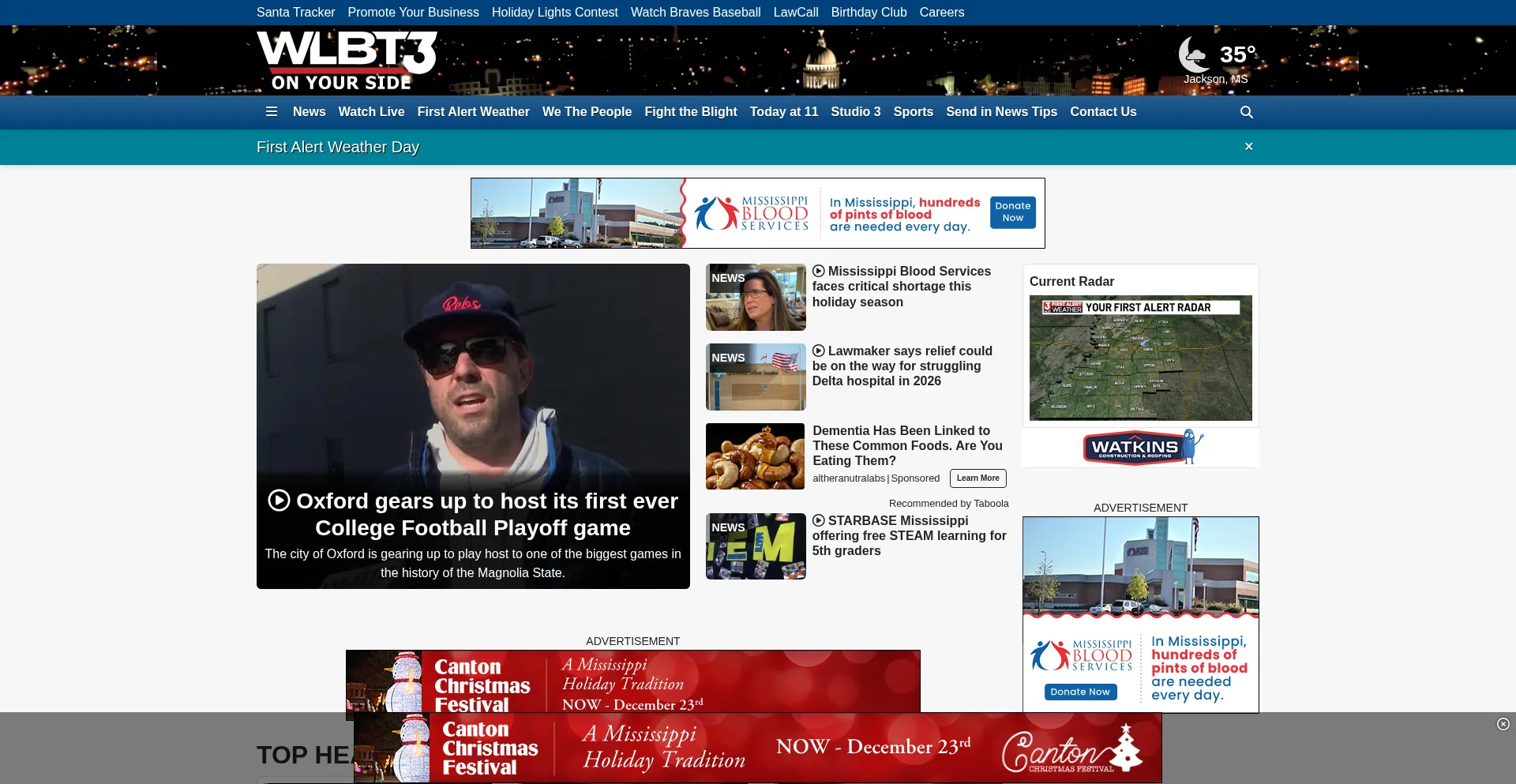Open the hamburger navigation menu

[272, 112]
